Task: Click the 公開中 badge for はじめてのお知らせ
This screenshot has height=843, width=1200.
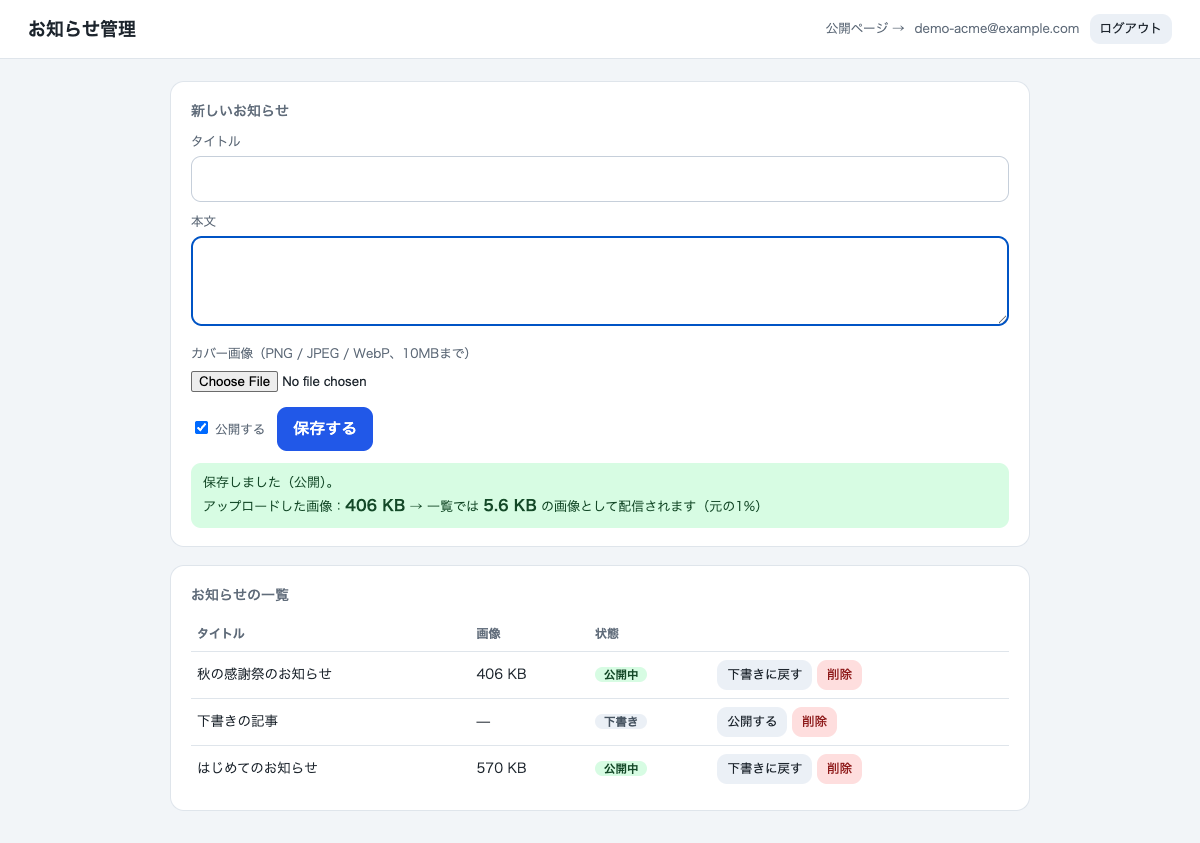Action: pos(621,769)
